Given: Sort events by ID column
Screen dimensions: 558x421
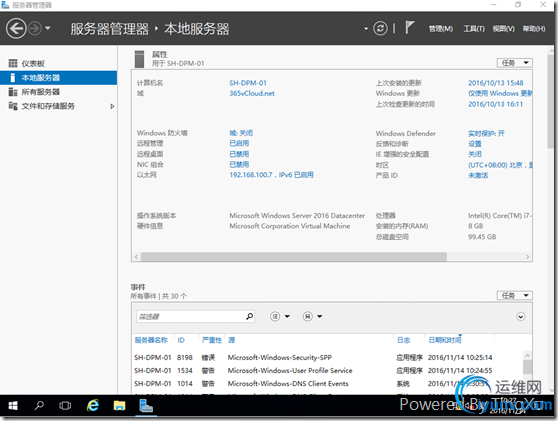Looking at the screenshot, I should (181, 340).
